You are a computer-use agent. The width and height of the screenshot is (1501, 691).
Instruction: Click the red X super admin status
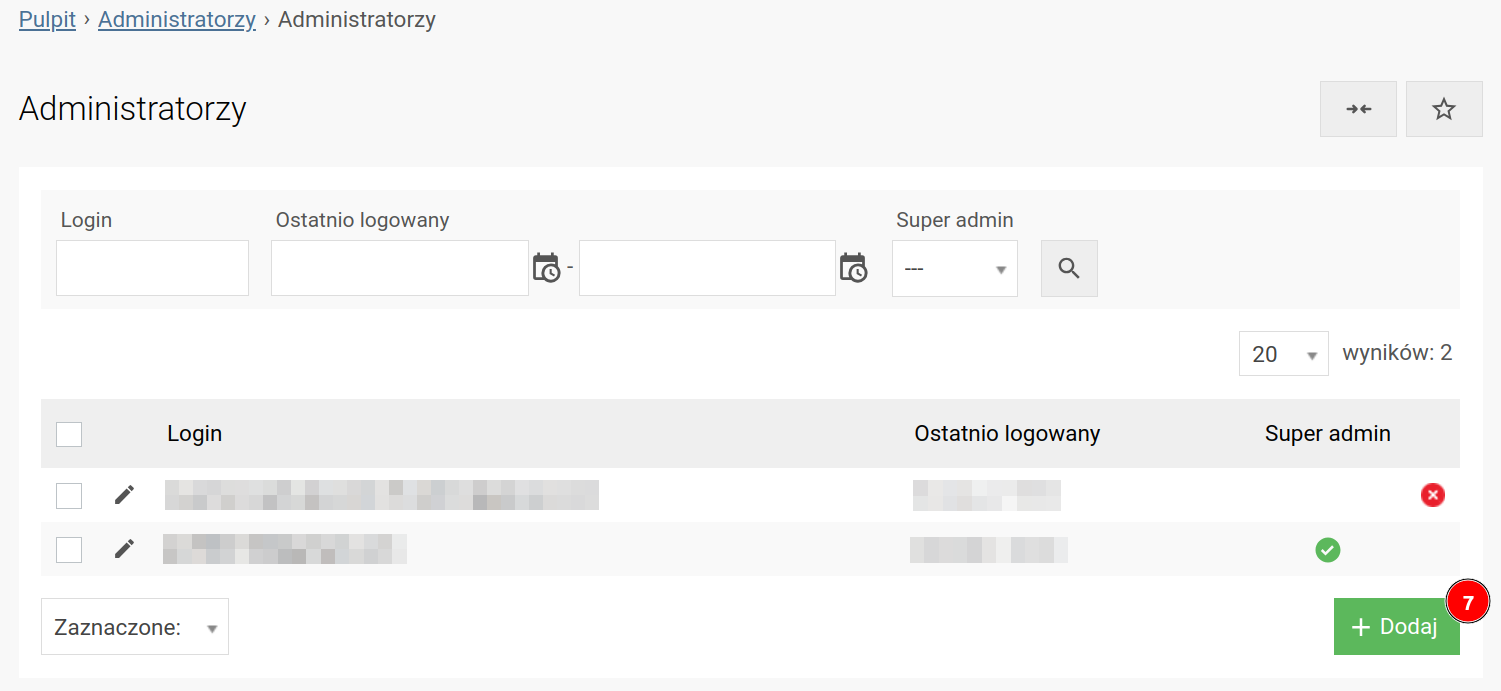coord(1432,495)
